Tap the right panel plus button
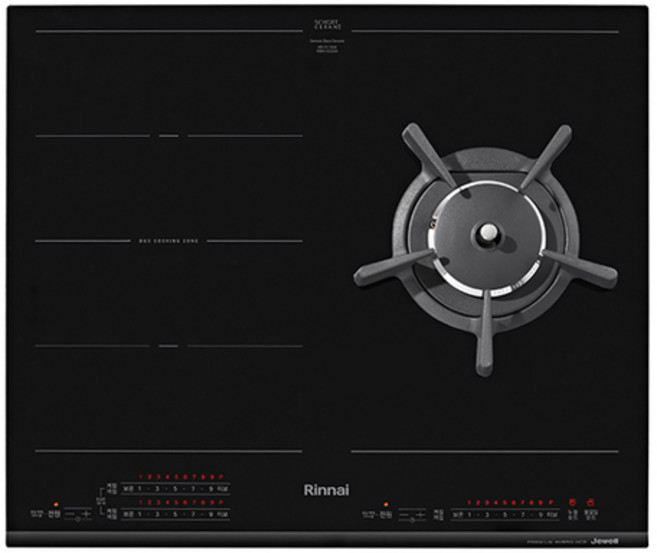The image size is (657, 553). pos(420,515)
